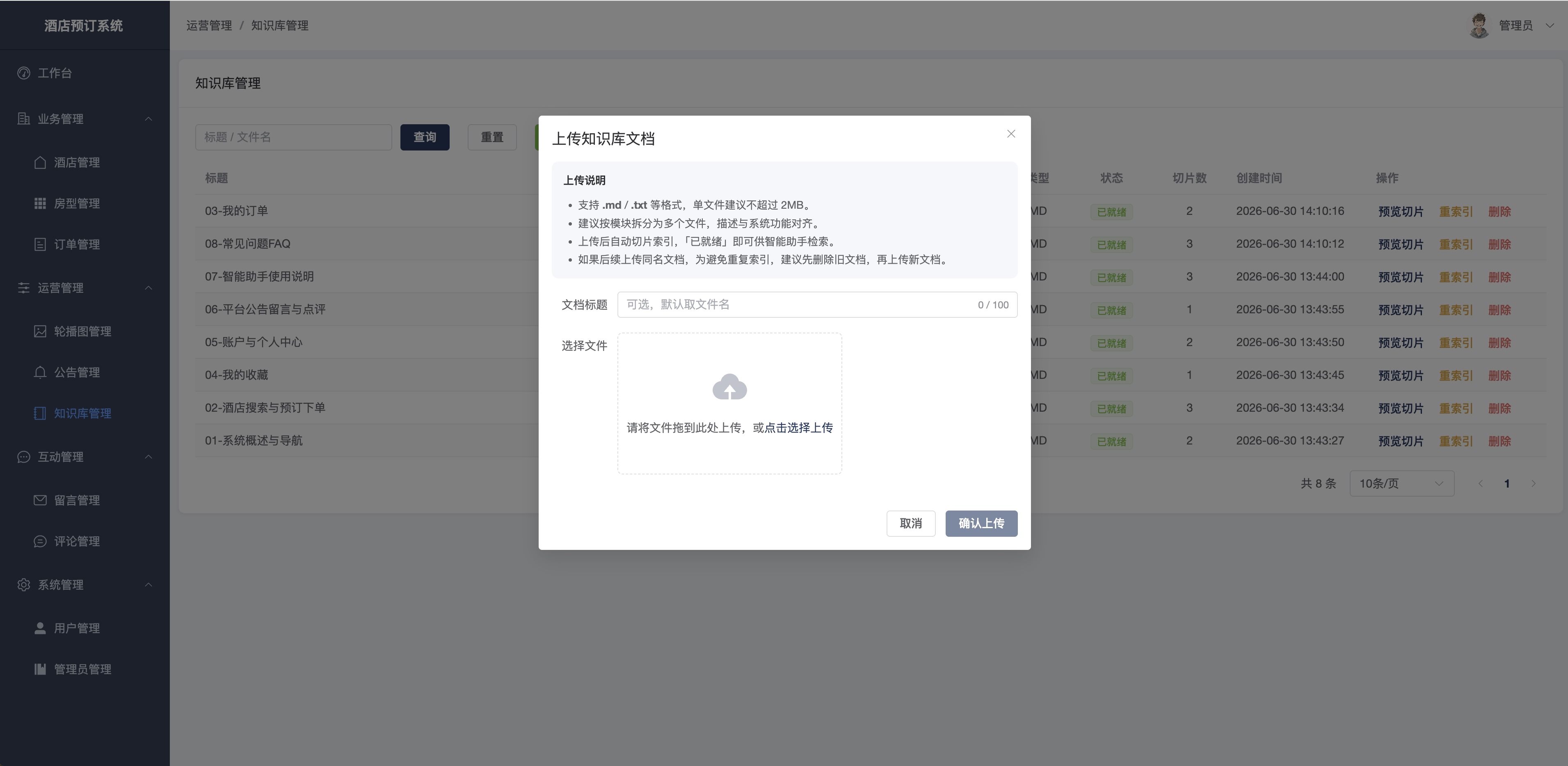Click the 房型管理 grid icon

40,203
